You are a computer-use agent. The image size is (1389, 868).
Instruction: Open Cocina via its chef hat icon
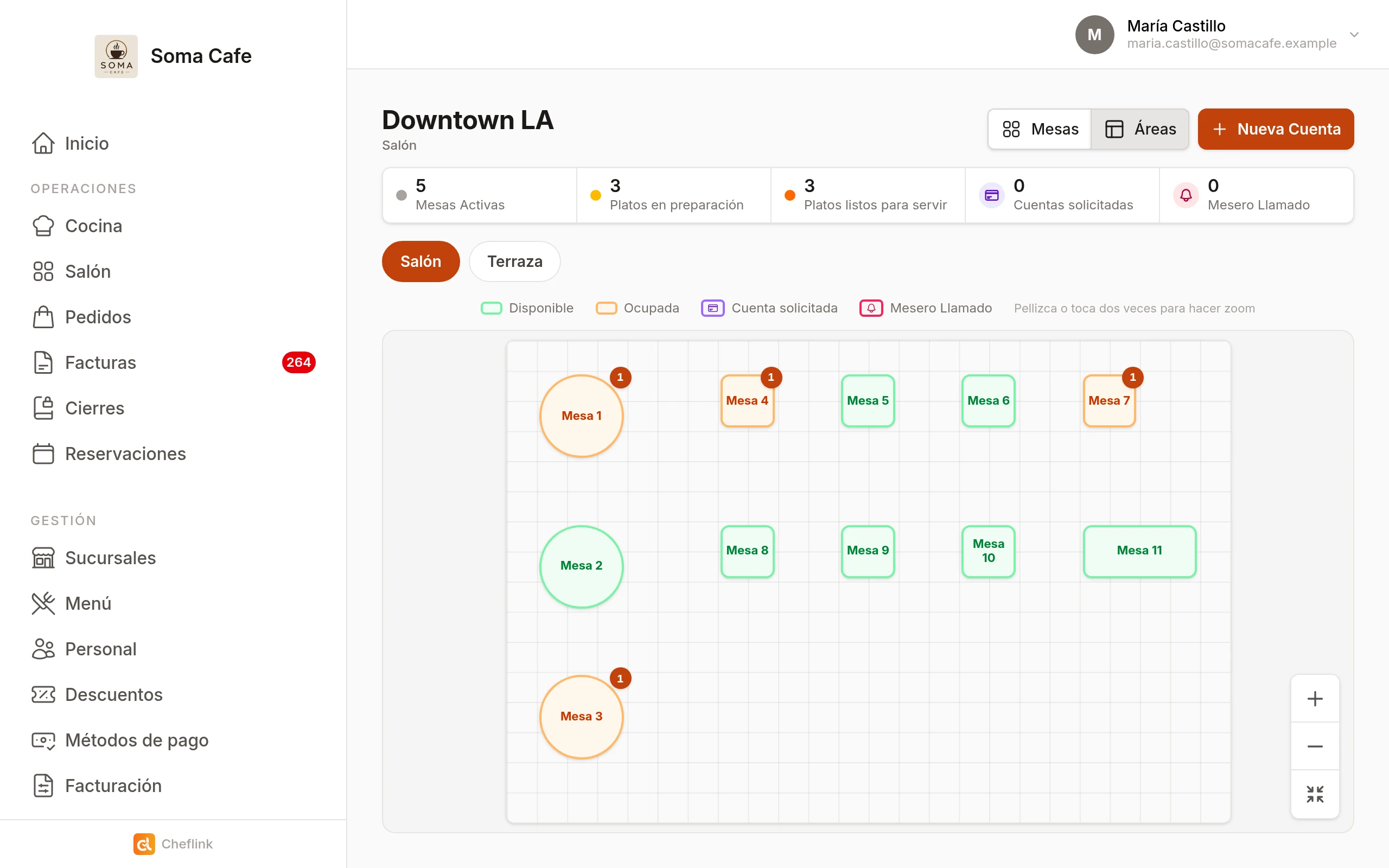coord(43,226)
